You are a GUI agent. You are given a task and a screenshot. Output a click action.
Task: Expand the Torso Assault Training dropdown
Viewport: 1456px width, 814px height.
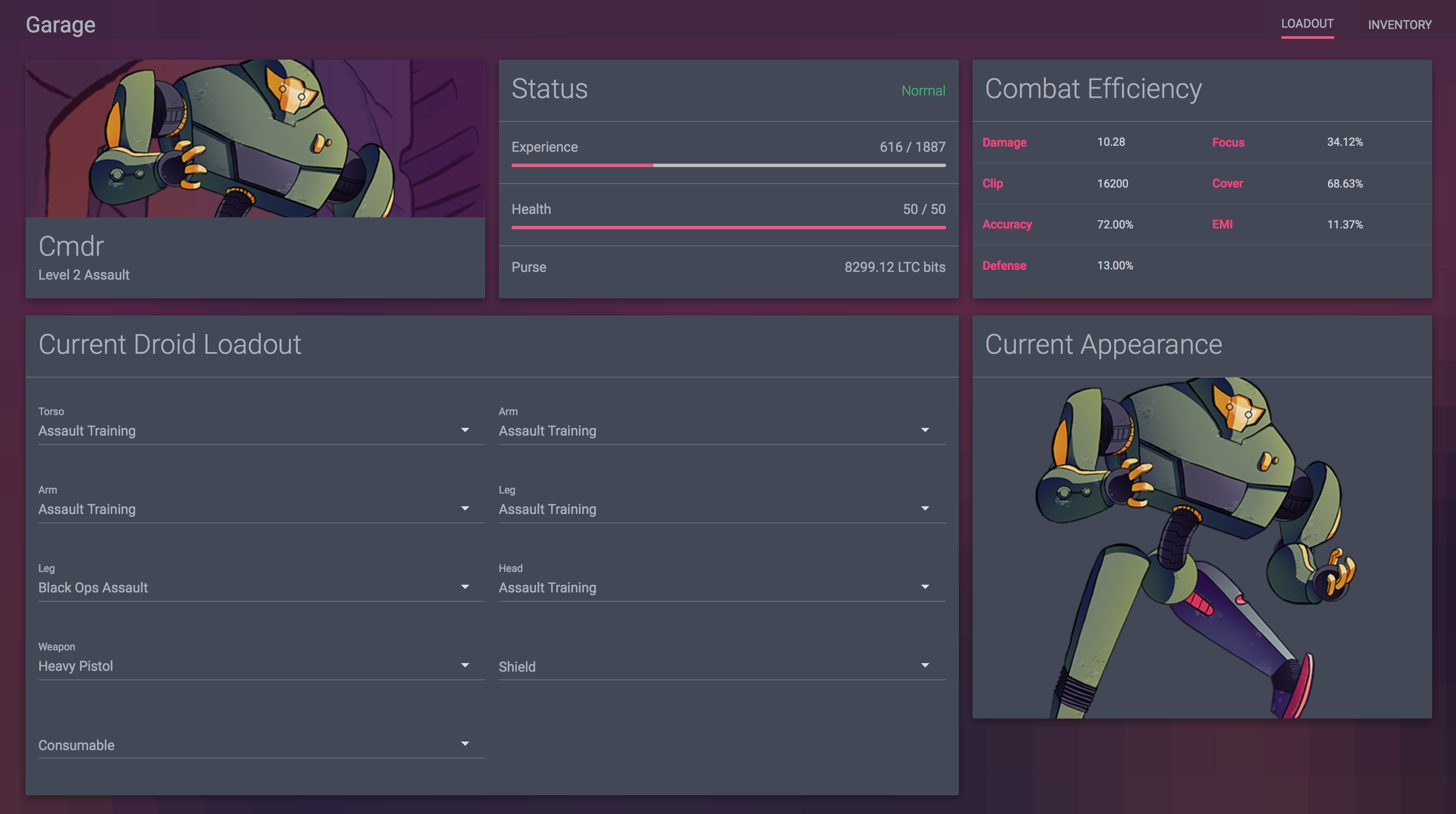click(465, 430)
